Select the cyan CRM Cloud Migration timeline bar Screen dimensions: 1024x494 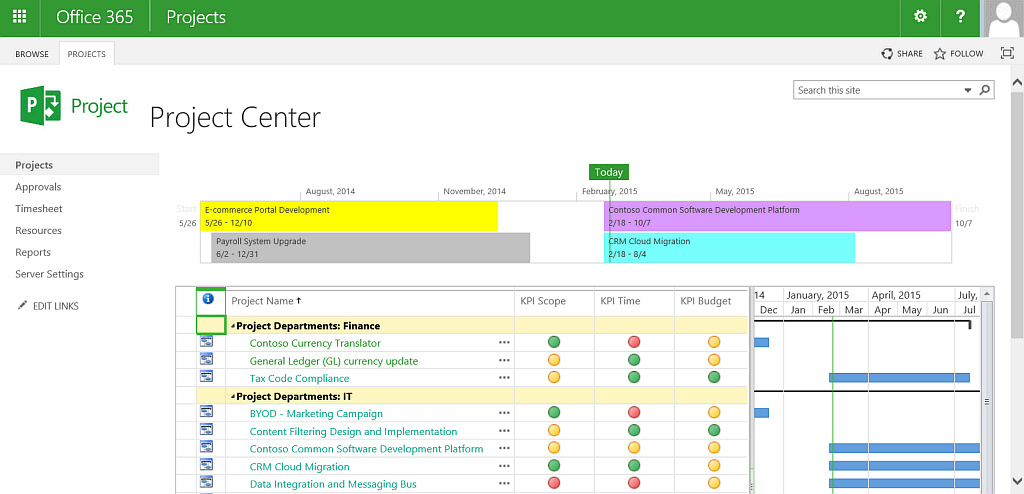729,248
